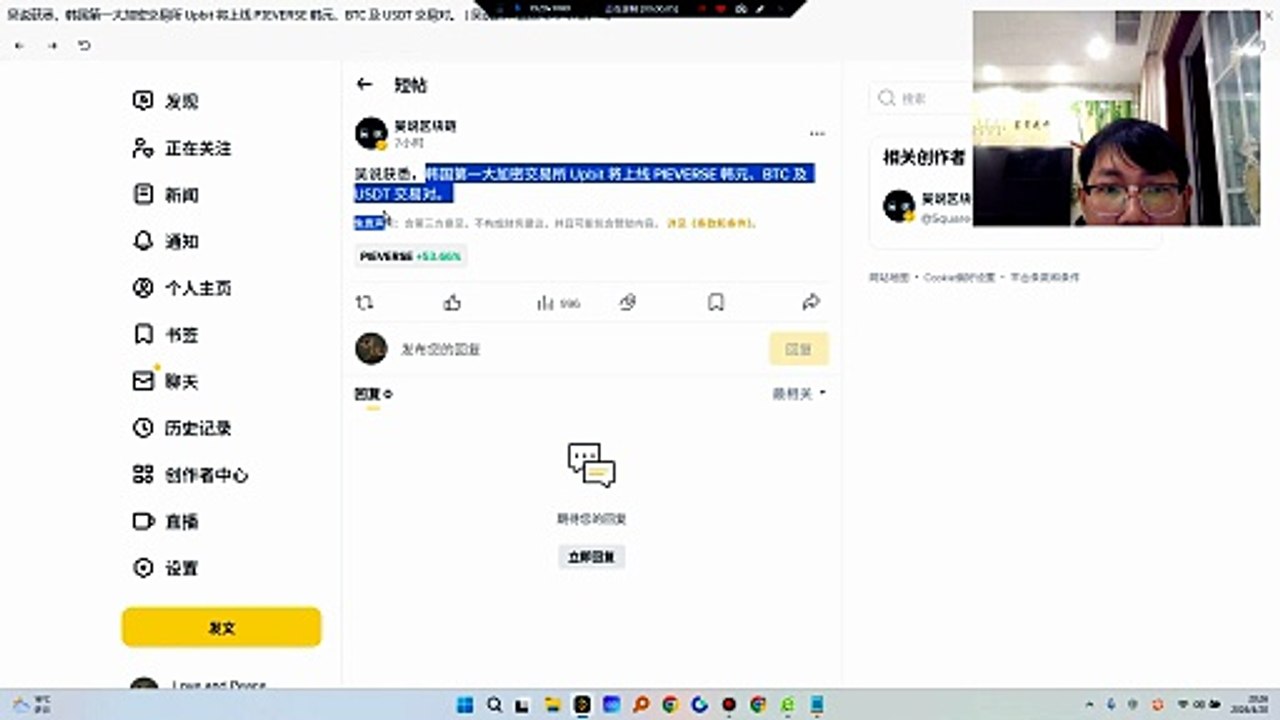Image resolution: width=1280 pixels, height=720 pixels.
Task: Expand the system tray hidden icons chevron
Action: point(1089,705)
